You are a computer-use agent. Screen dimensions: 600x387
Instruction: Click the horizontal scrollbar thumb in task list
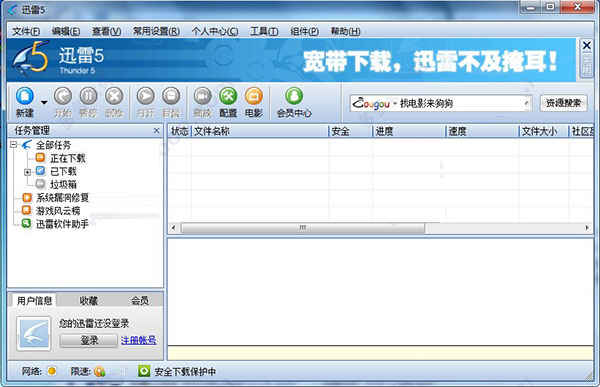[x=303, y=228]
